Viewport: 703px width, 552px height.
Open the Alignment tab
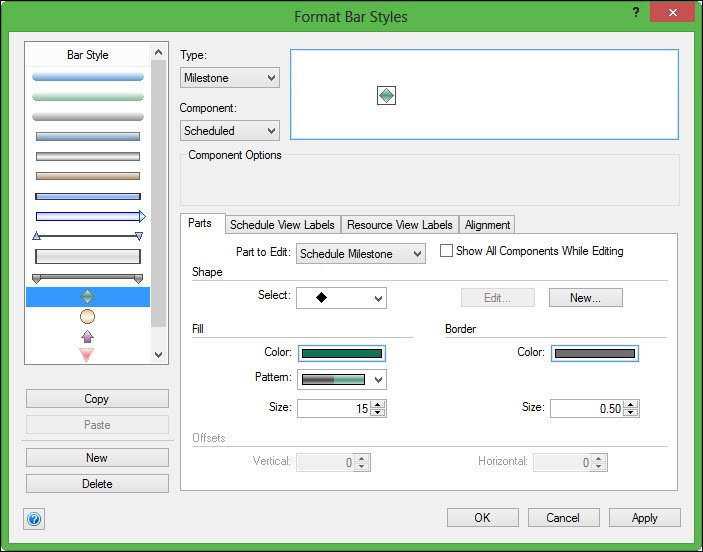point(487,225)
